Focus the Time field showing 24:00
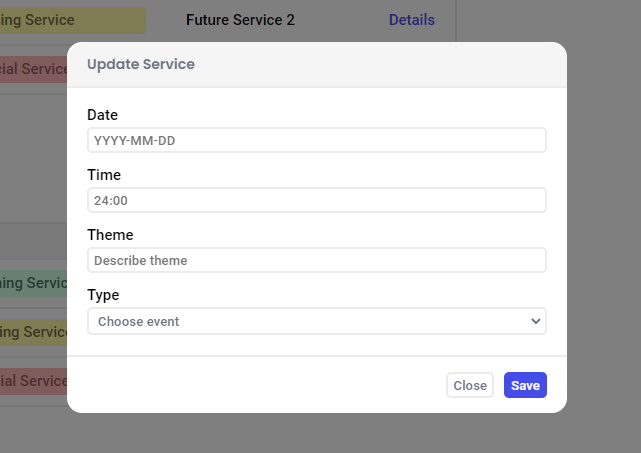 point(316,200)
